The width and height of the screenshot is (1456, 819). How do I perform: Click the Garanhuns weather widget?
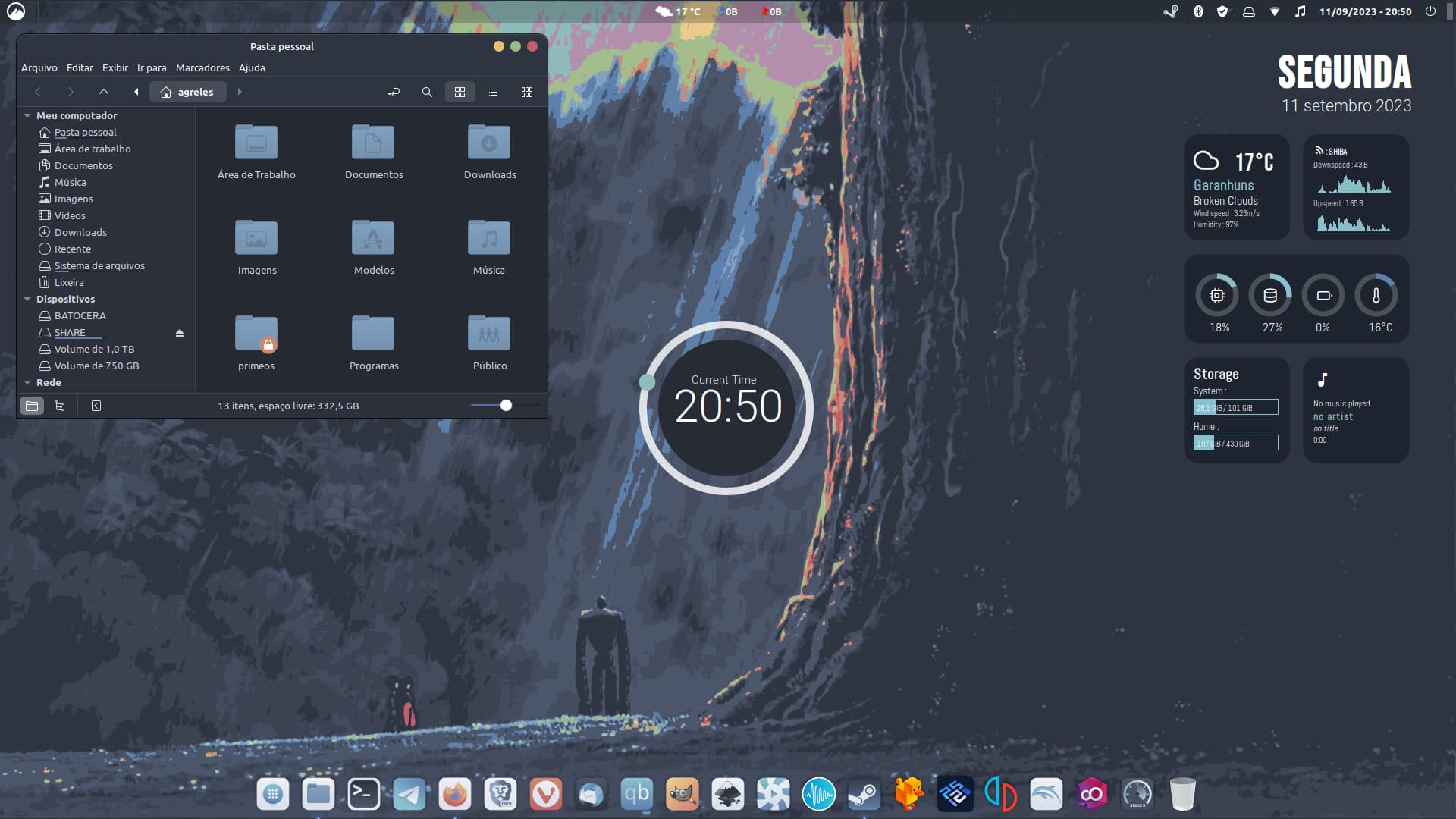[1237, 187]
